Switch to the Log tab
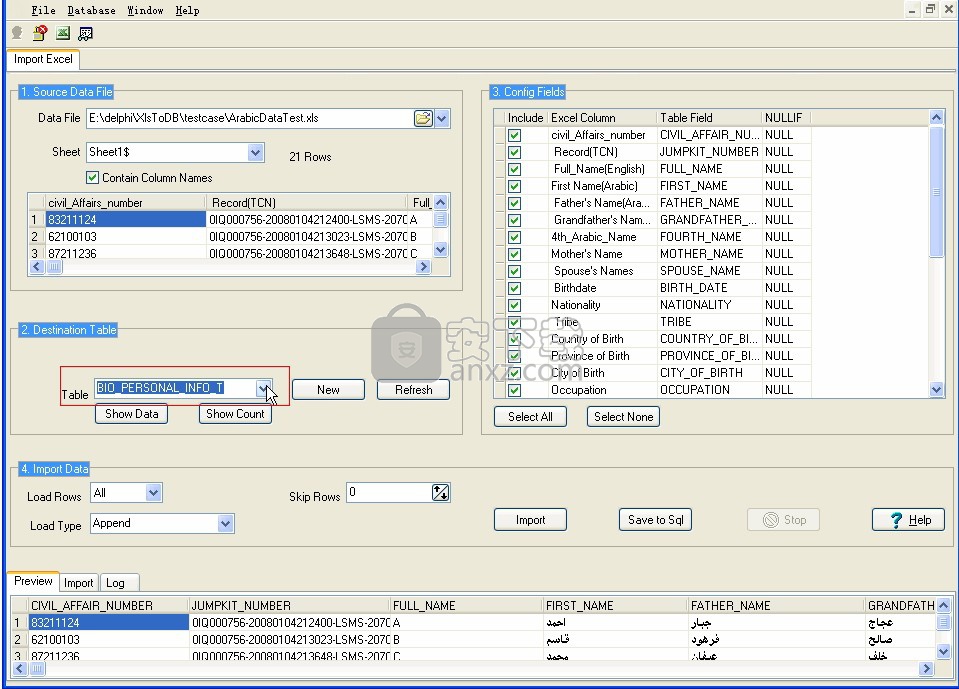Viewport: 959px width, 689px height. click(115, 582)
